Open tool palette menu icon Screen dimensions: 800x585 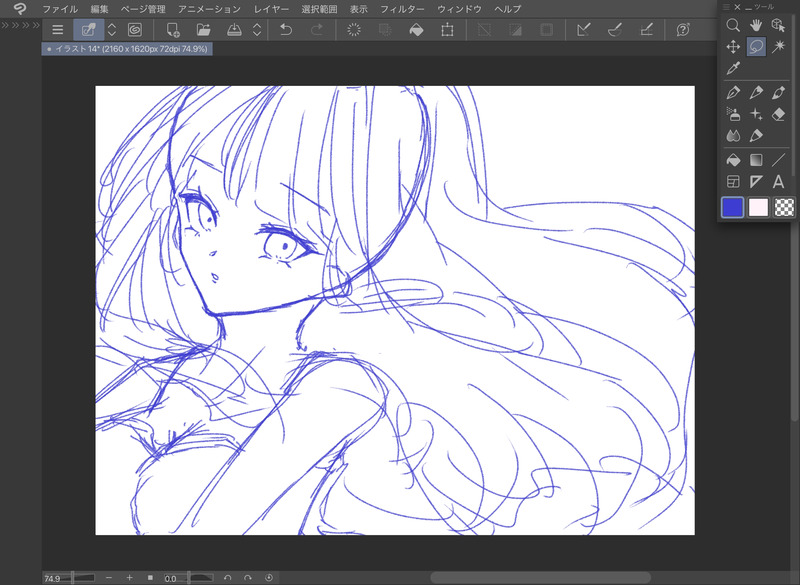pyautogui.click(x=726, y=7)
